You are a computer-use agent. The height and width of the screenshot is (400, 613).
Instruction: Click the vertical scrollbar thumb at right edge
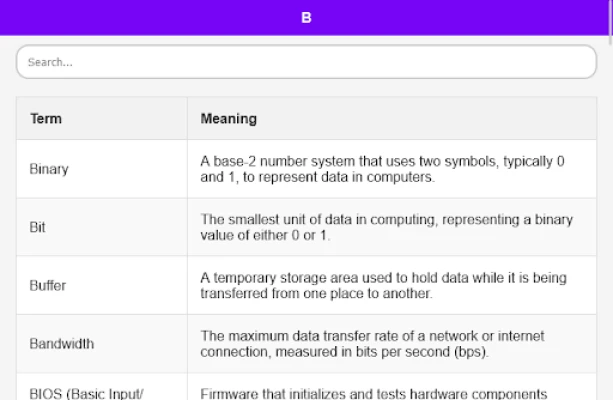(611, 22)
